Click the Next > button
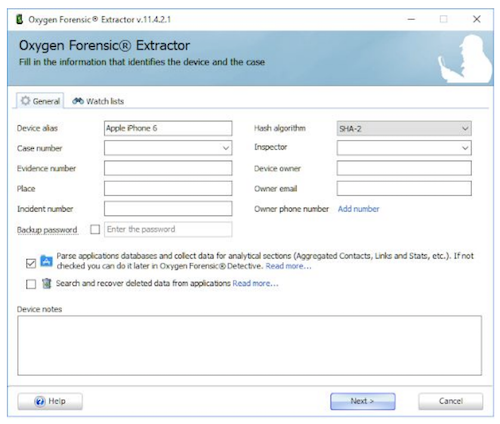The width and height of the screenshot is (500, 424). coord(363,401)
